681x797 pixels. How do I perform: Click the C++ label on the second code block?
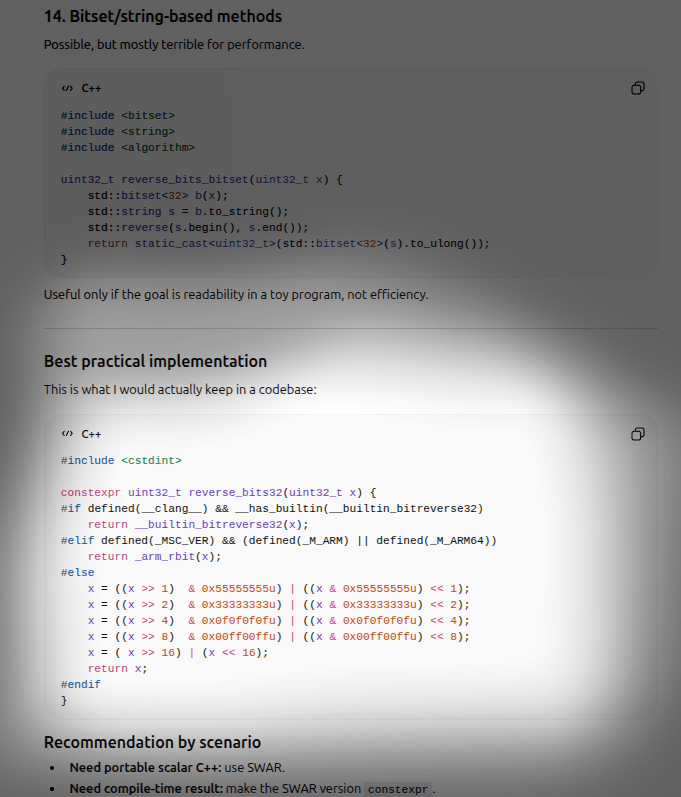coord(91,434)
